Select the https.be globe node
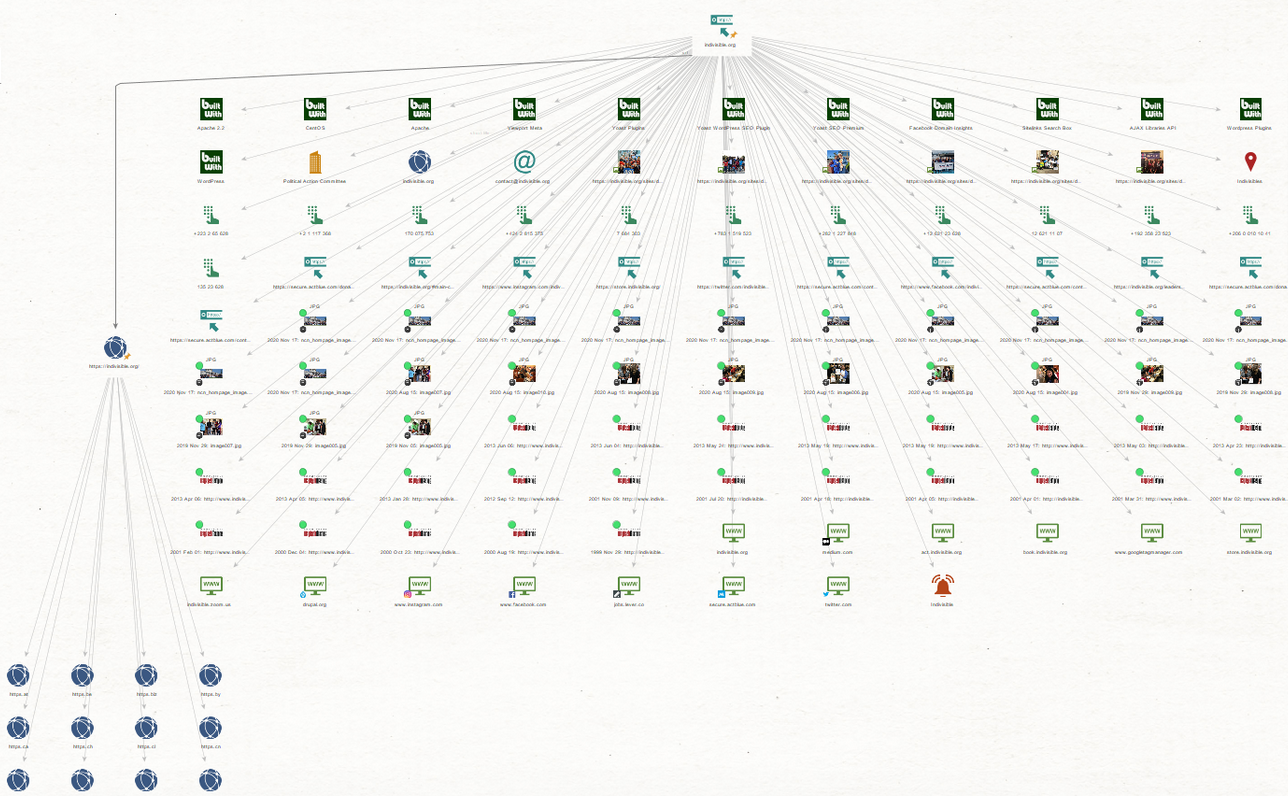This screenshot has height=796, width=1288. (83, 676)
